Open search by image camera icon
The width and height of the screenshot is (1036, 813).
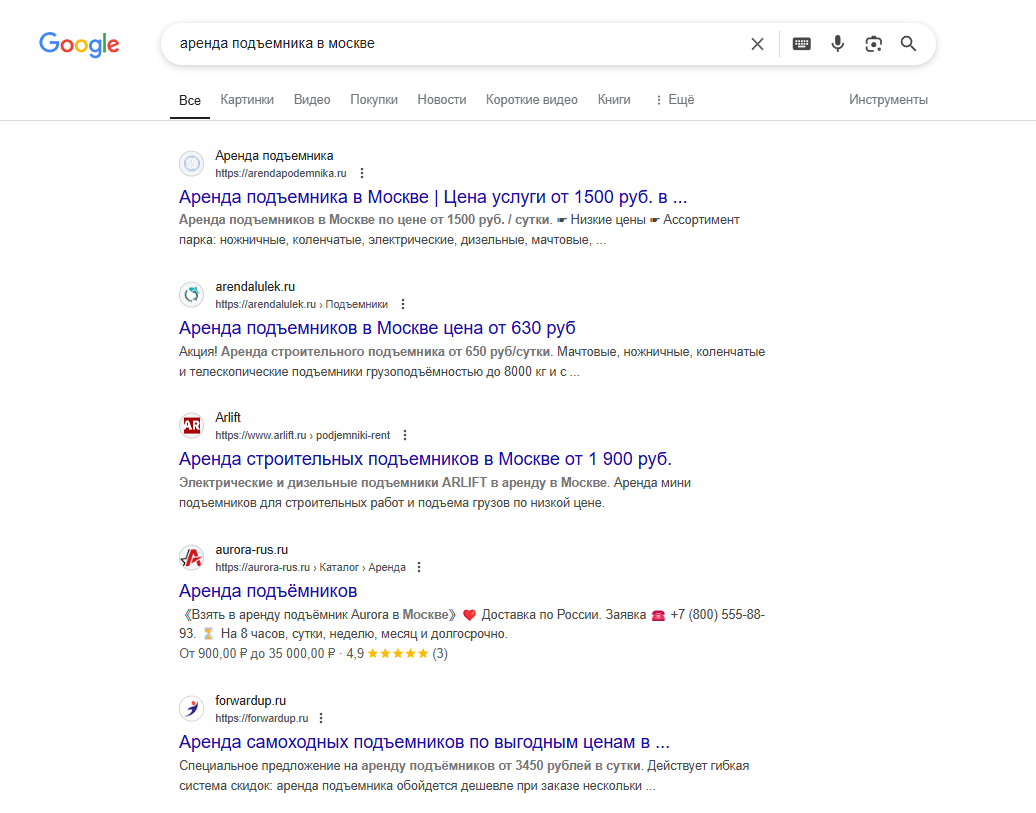pyautogui.click(x=873, y=44)
